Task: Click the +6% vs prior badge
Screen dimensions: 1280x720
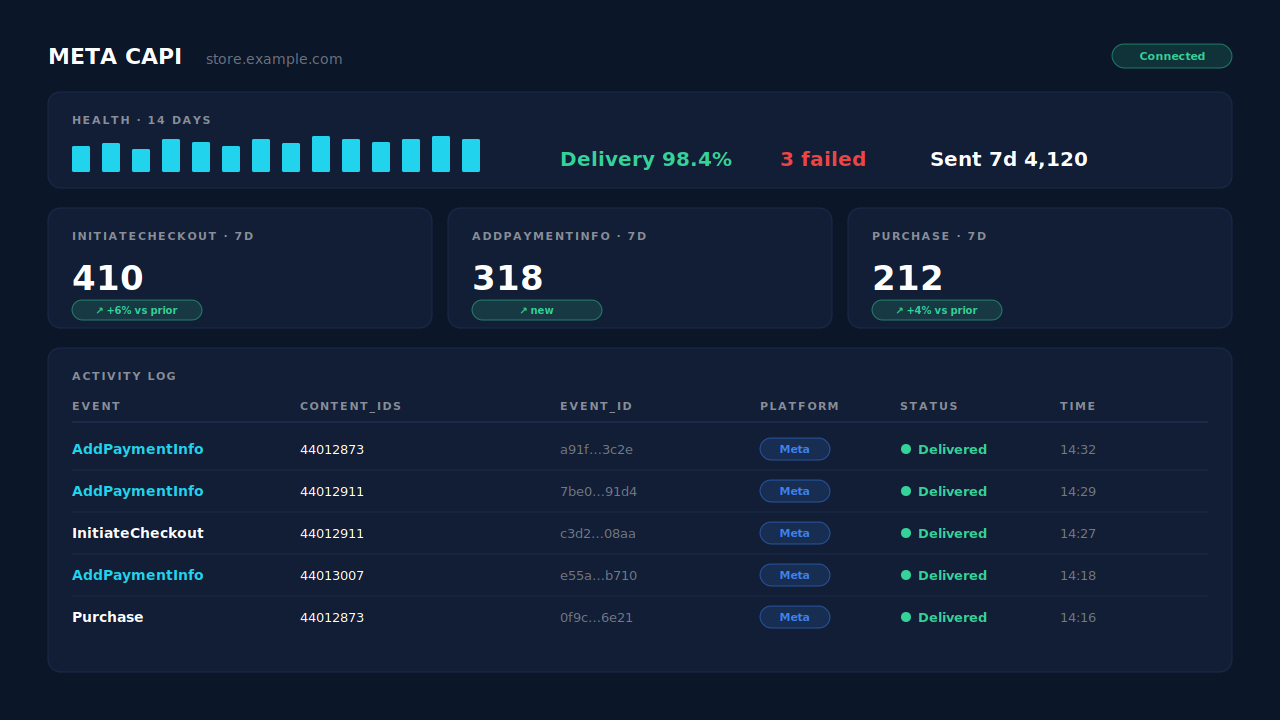Action: 137,310
